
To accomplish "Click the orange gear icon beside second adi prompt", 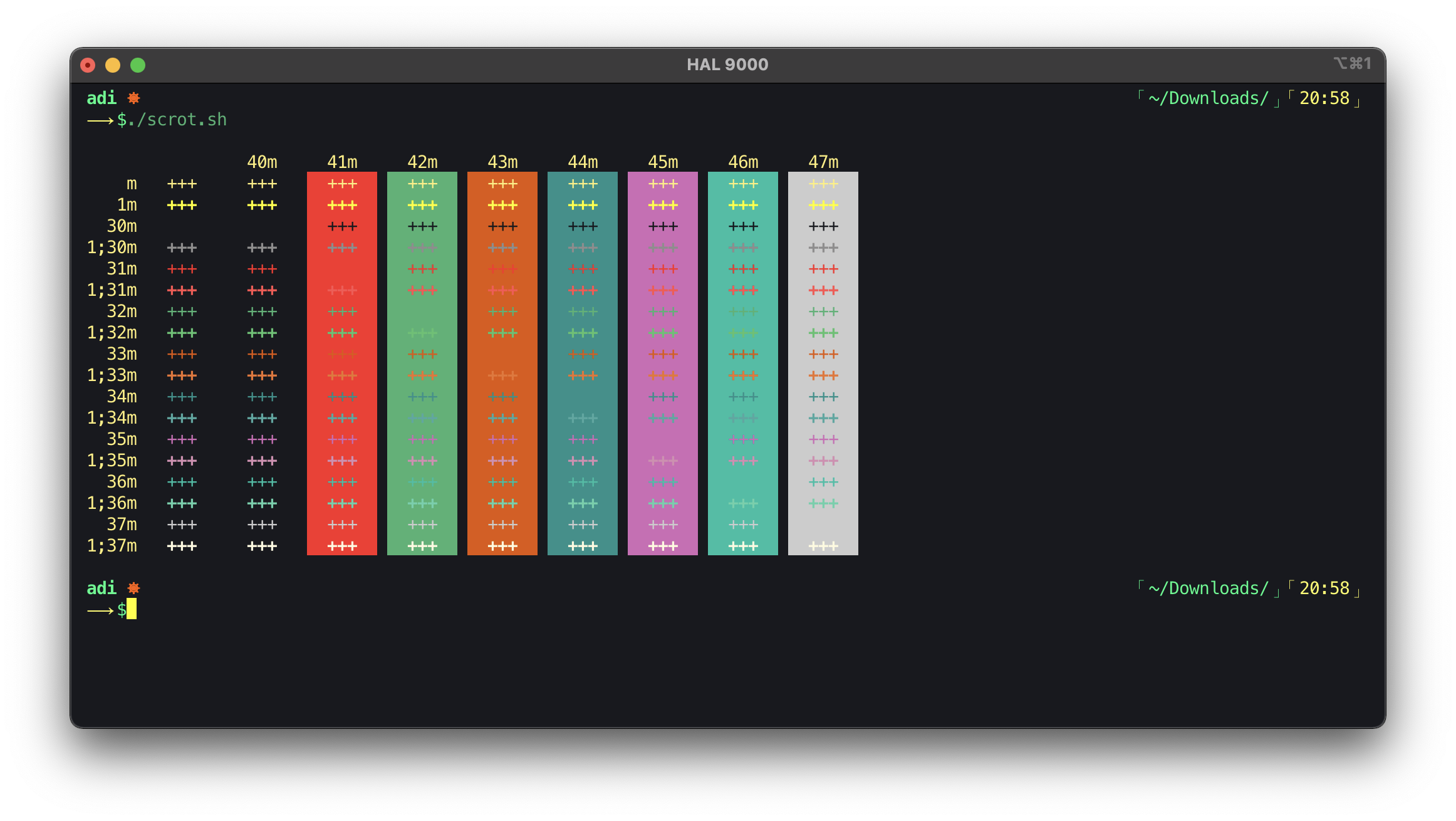I will point(133,588).
